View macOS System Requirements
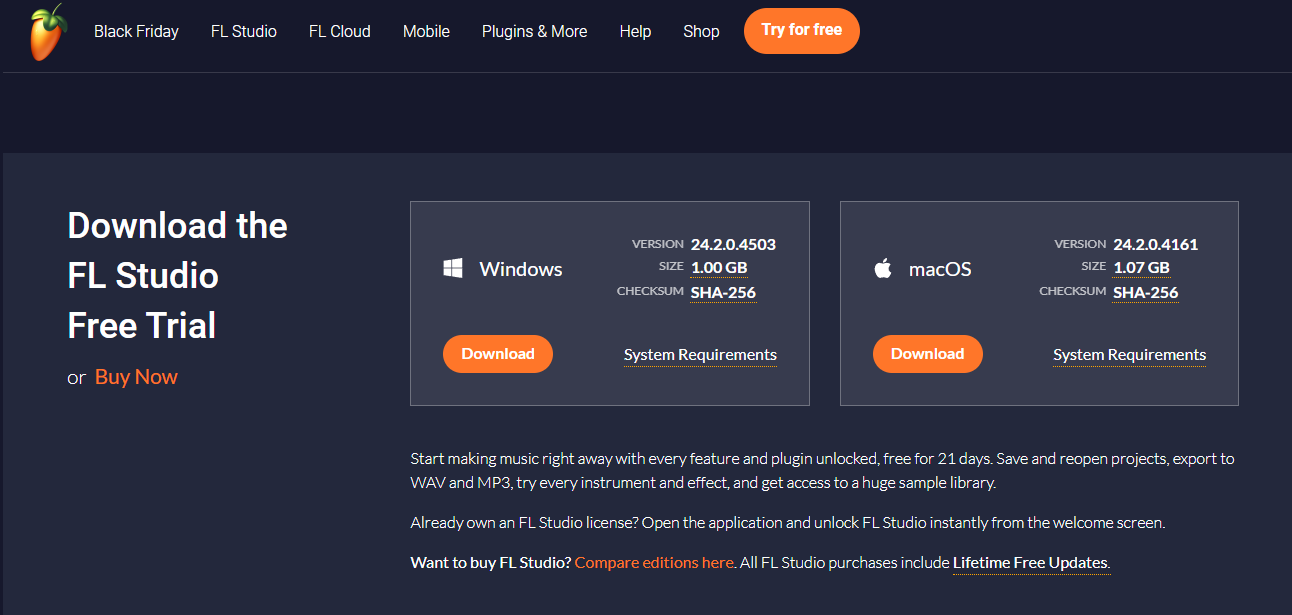 [x=1129, y=355]
